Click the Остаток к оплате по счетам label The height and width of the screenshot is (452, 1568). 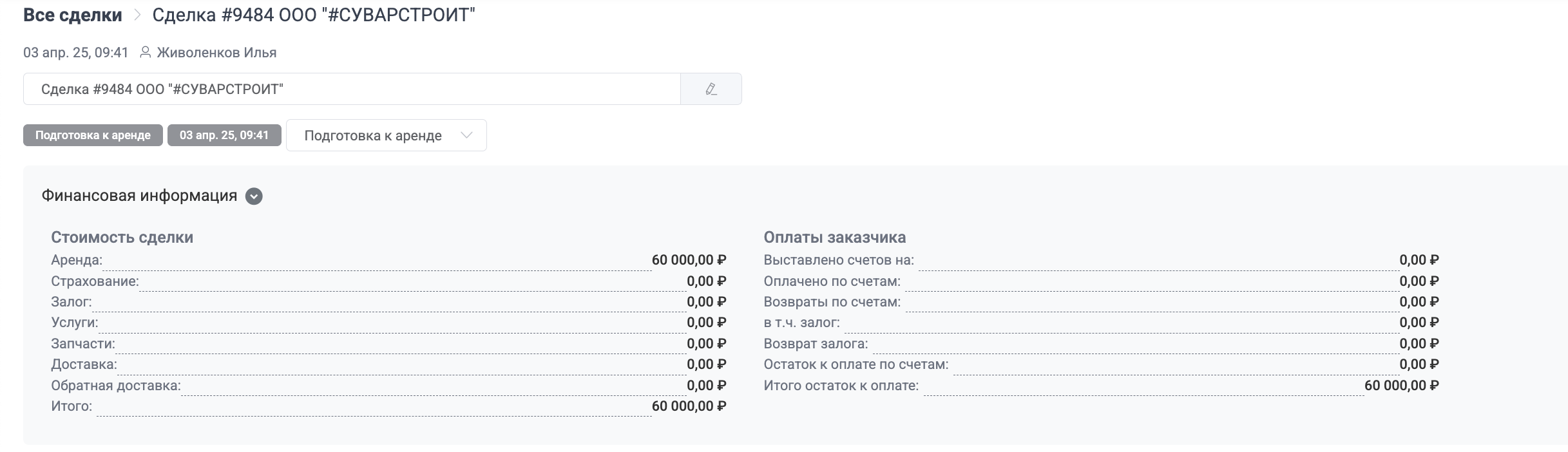pos(856,364)
